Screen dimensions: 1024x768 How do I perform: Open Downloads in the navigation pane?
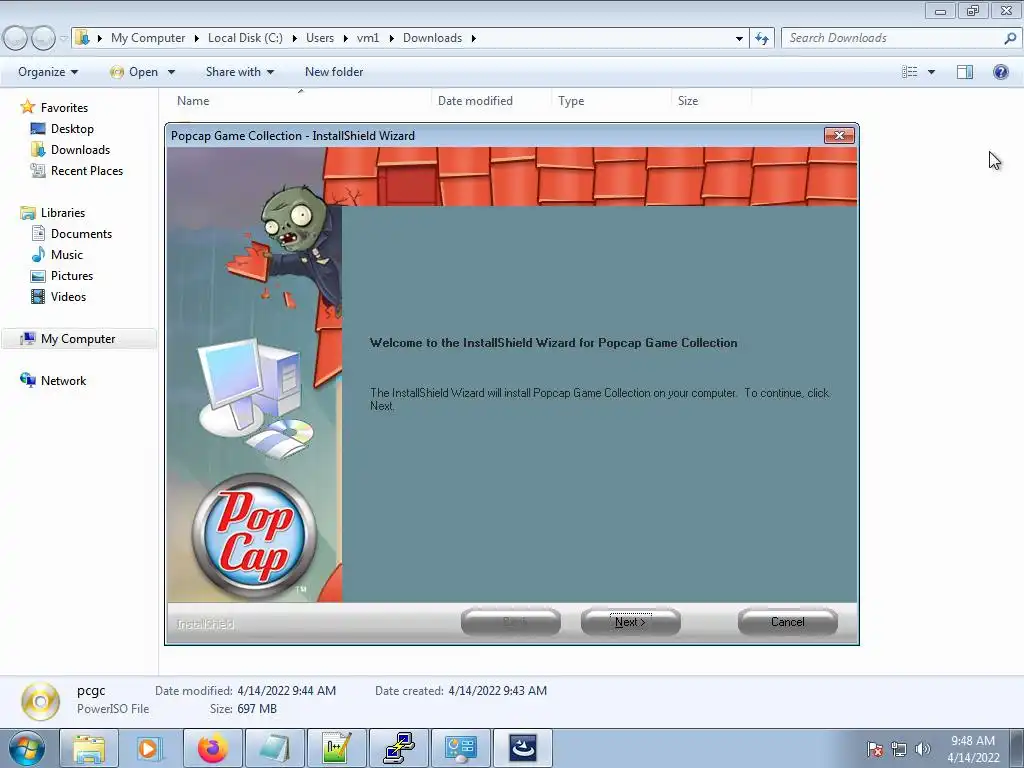point(80,150)
